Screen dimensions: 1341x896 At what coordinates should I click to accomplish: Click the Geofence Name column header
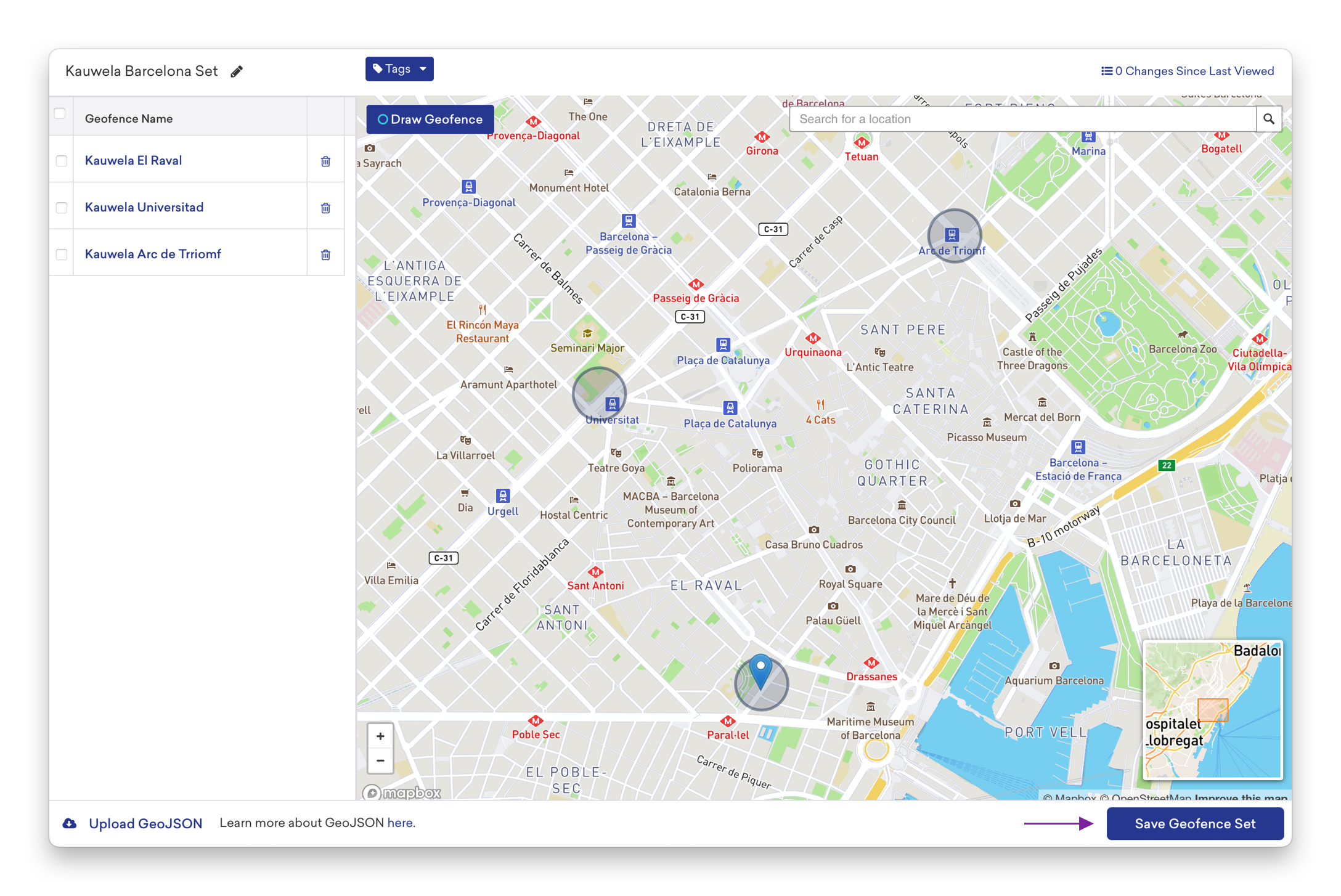tap(129, 119)
